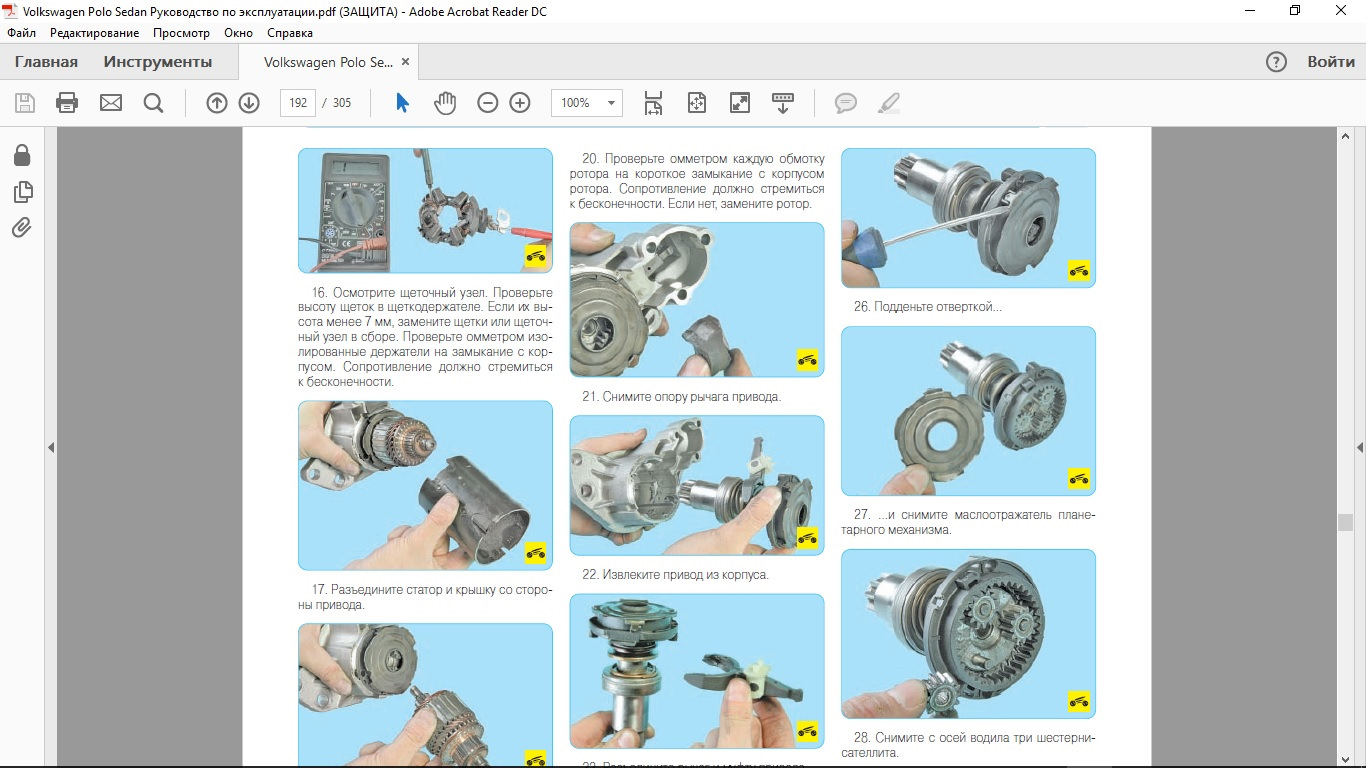Zoom in with plus icon
This screenshot has width=1366, height=768.
point(519,103)
